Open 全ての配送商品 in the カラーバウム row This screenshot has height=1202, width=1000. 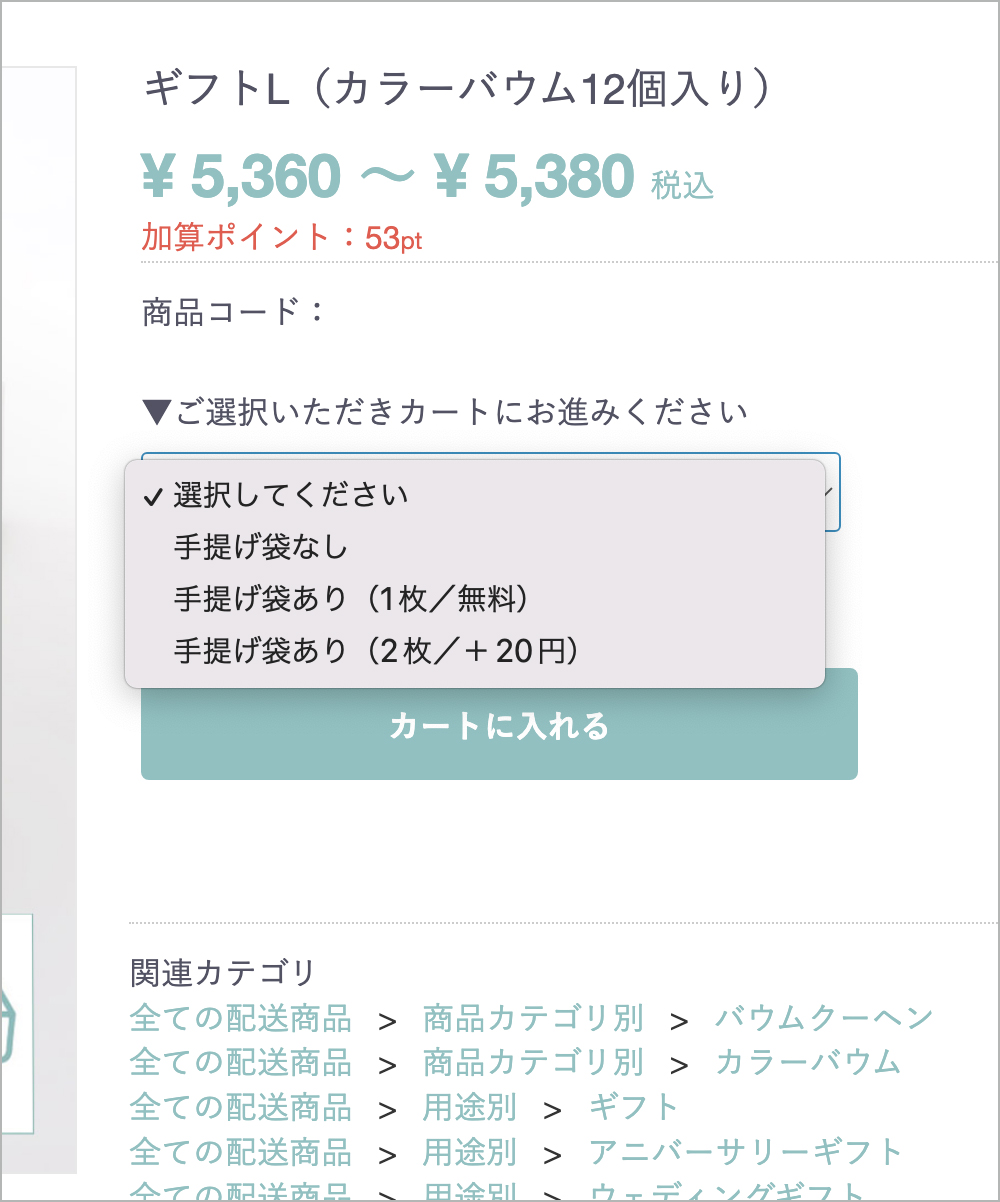[241, 1062]
